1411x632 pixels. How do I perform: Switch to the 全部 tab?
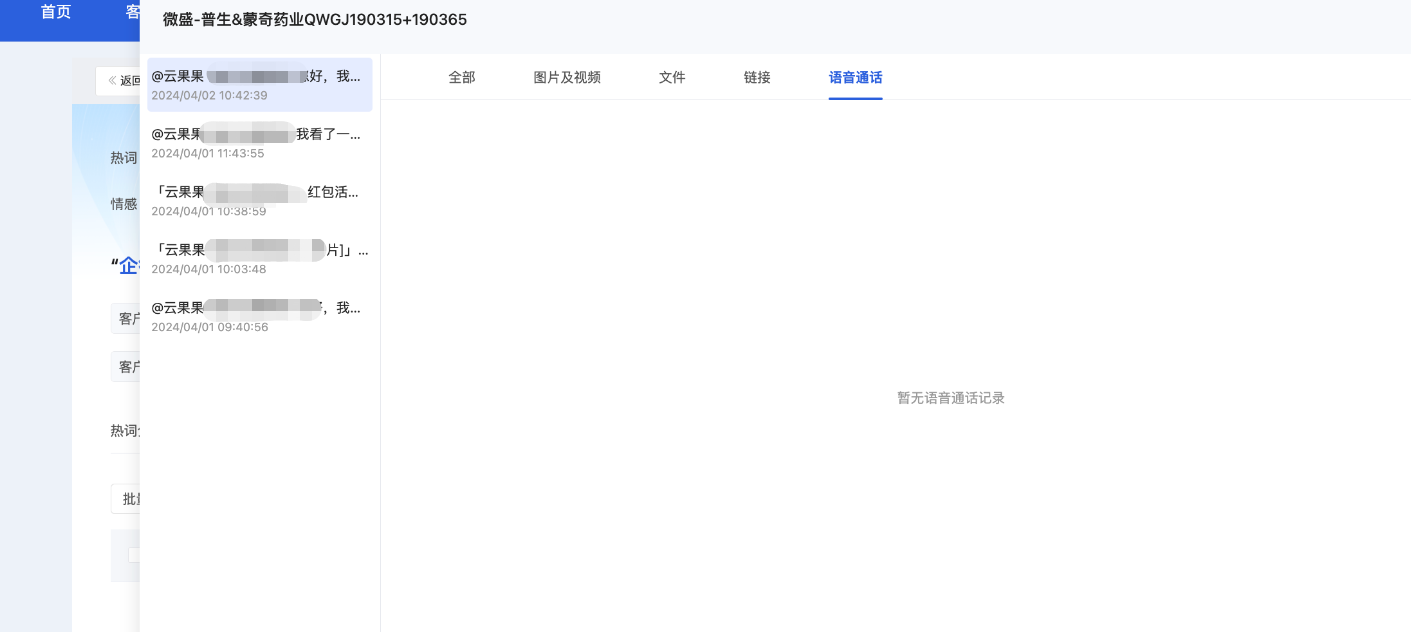point(461,77)
